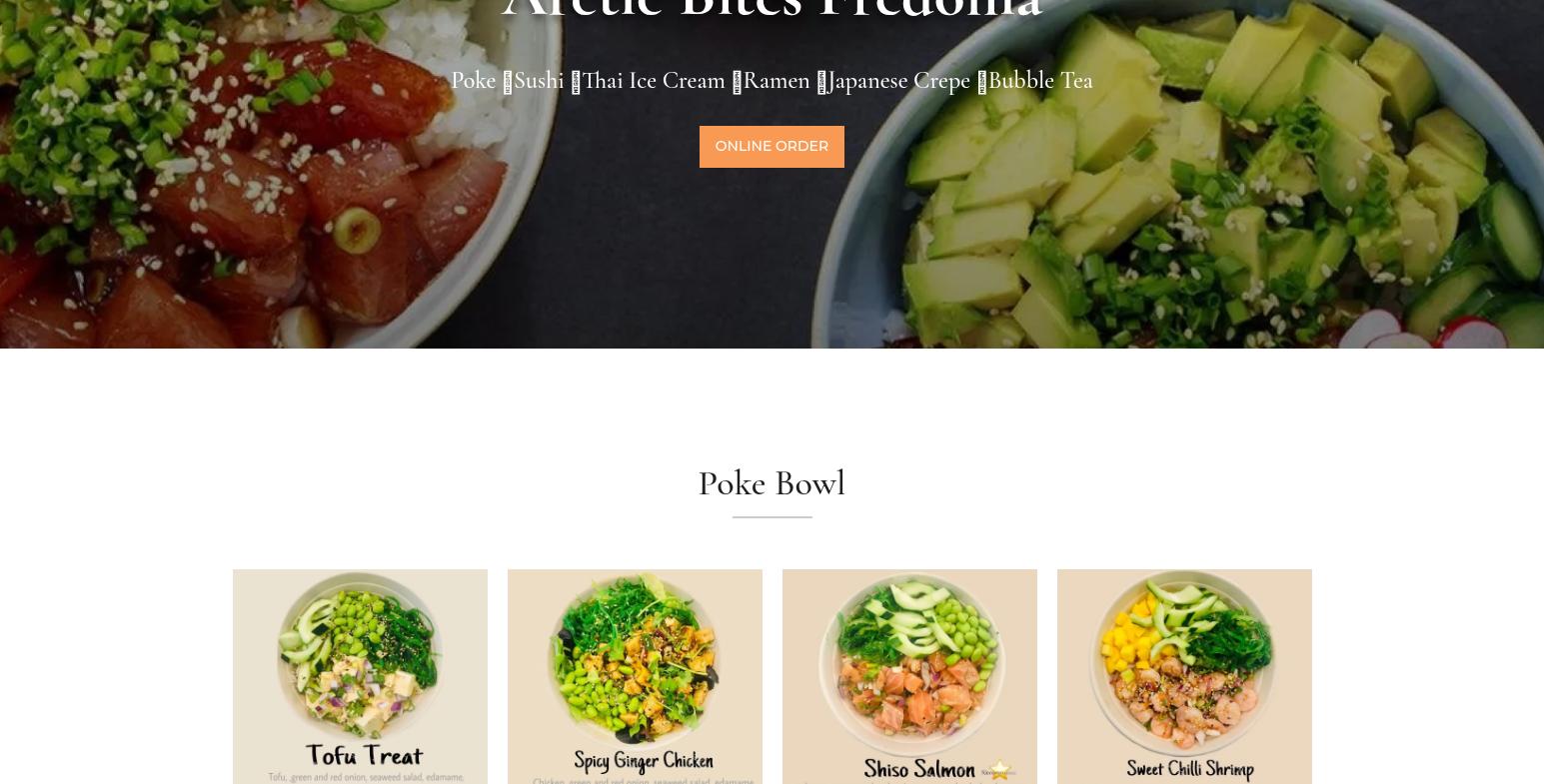
Task: Click the ONLINE ORDER button
Action: (772, 147)
